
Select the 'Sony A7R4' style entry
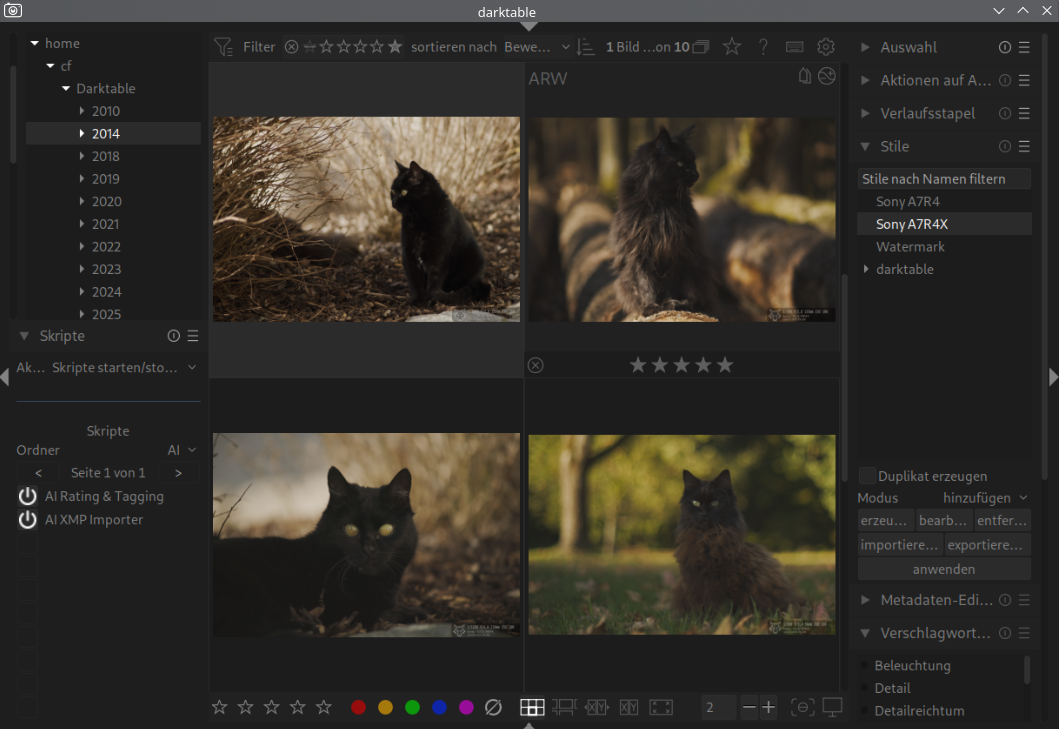(907, 202)
